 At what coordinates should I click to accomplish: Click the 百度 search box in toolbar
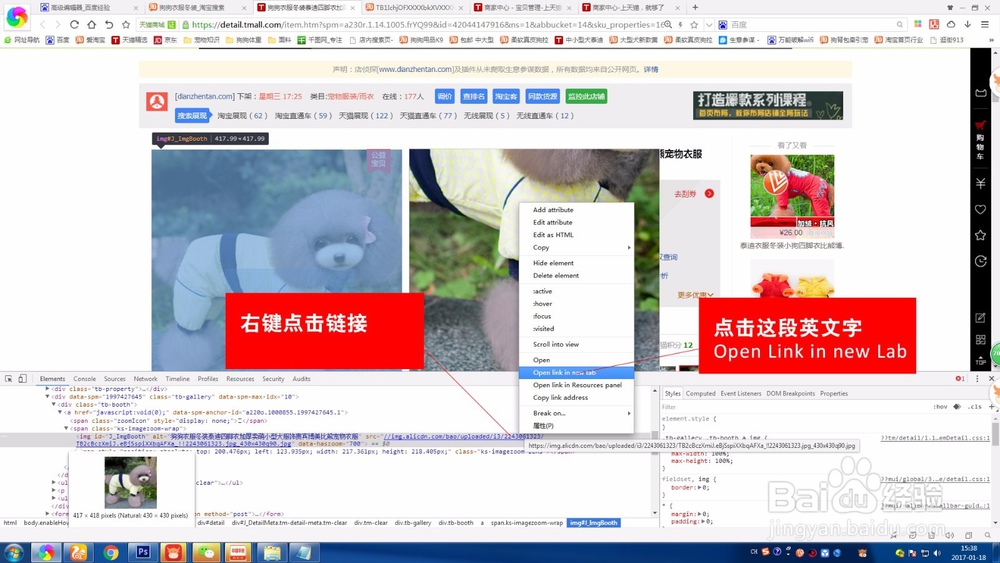pyautogui.click(x=813, y=25)
